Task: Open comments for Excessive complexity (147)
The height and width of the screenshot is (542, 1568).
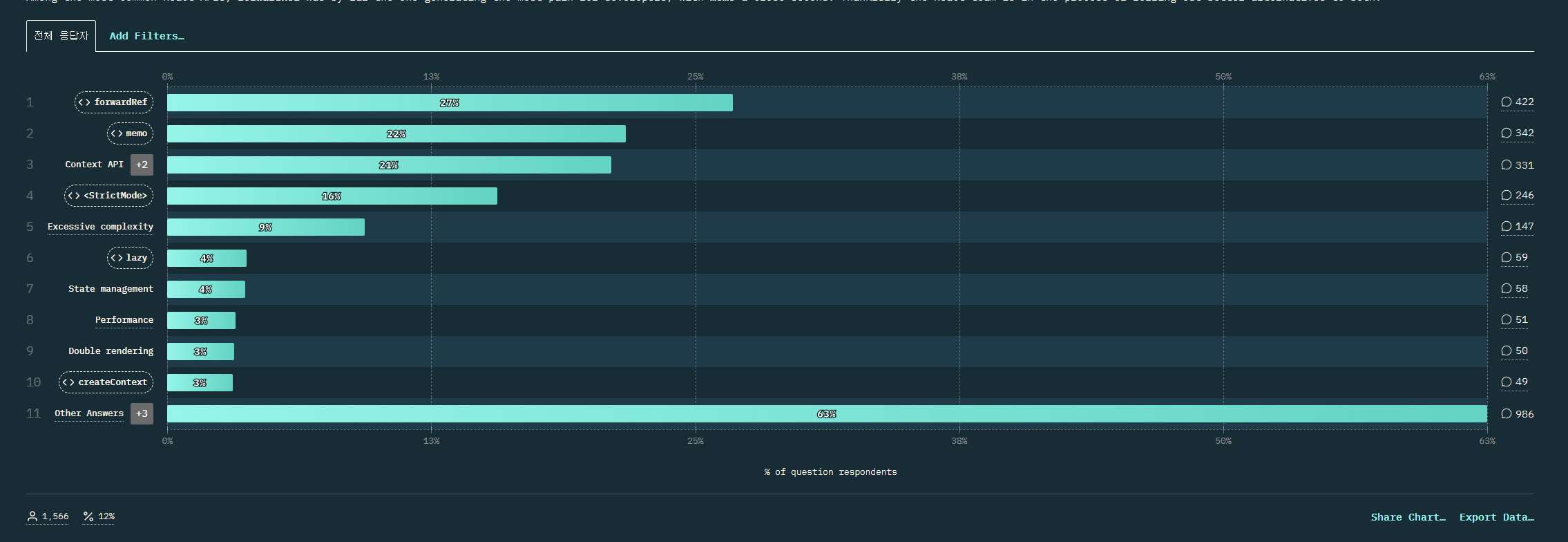Action: point(1517,227)
